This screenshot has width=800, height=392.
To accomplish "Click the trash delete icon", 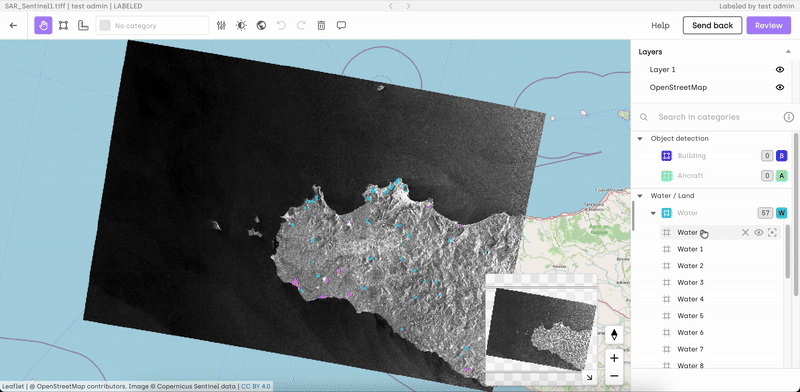I will (x=321, y=26).
